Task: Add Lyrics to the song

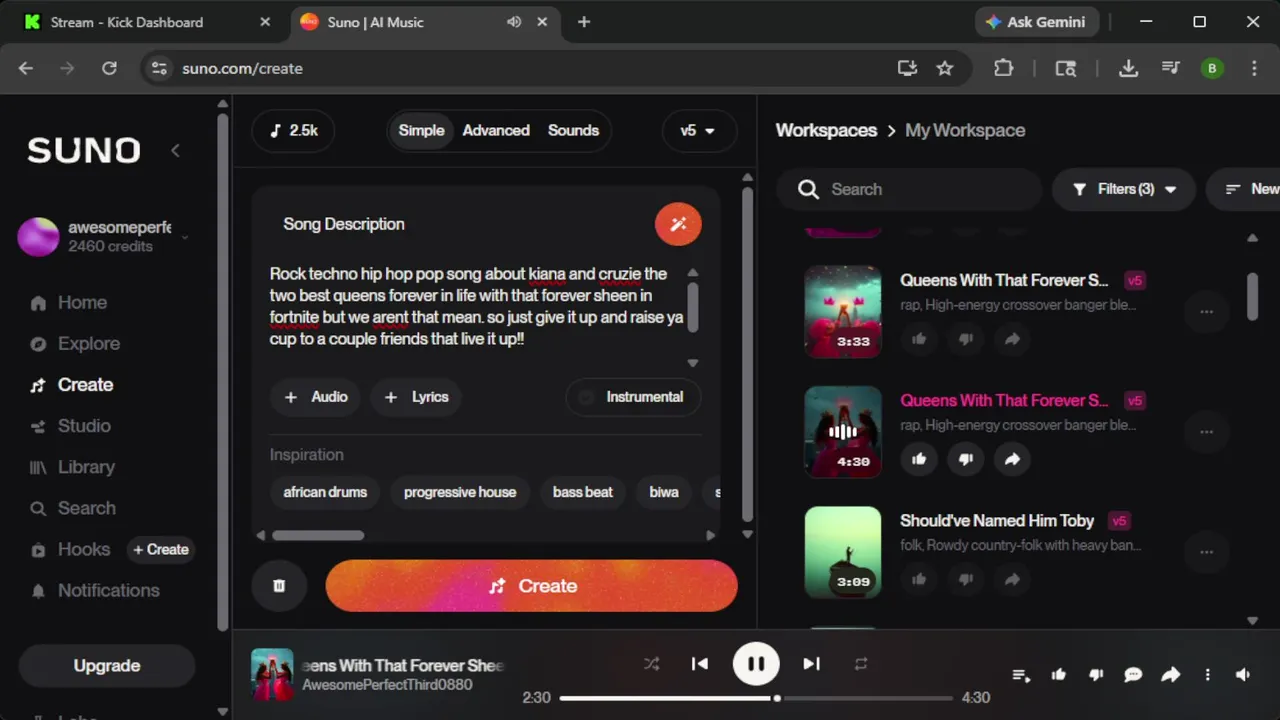Action: (416, 397)
